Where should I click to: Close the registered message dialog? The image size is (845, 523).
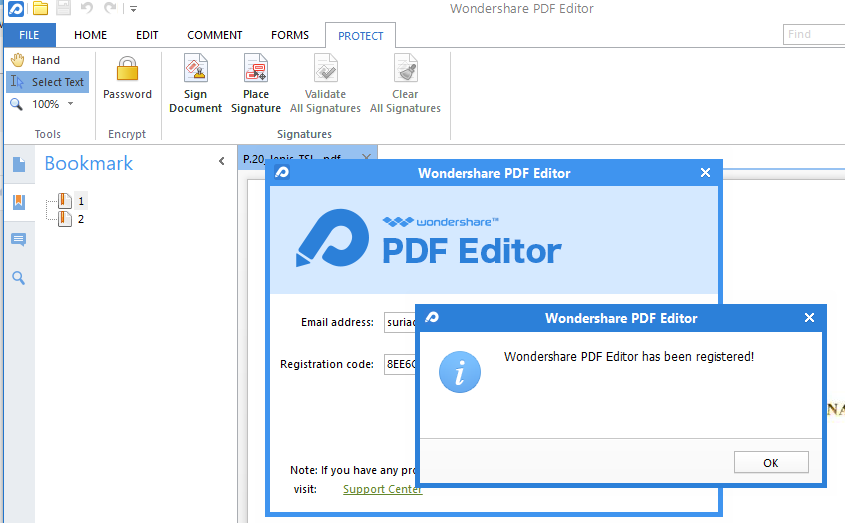[809, 318]
